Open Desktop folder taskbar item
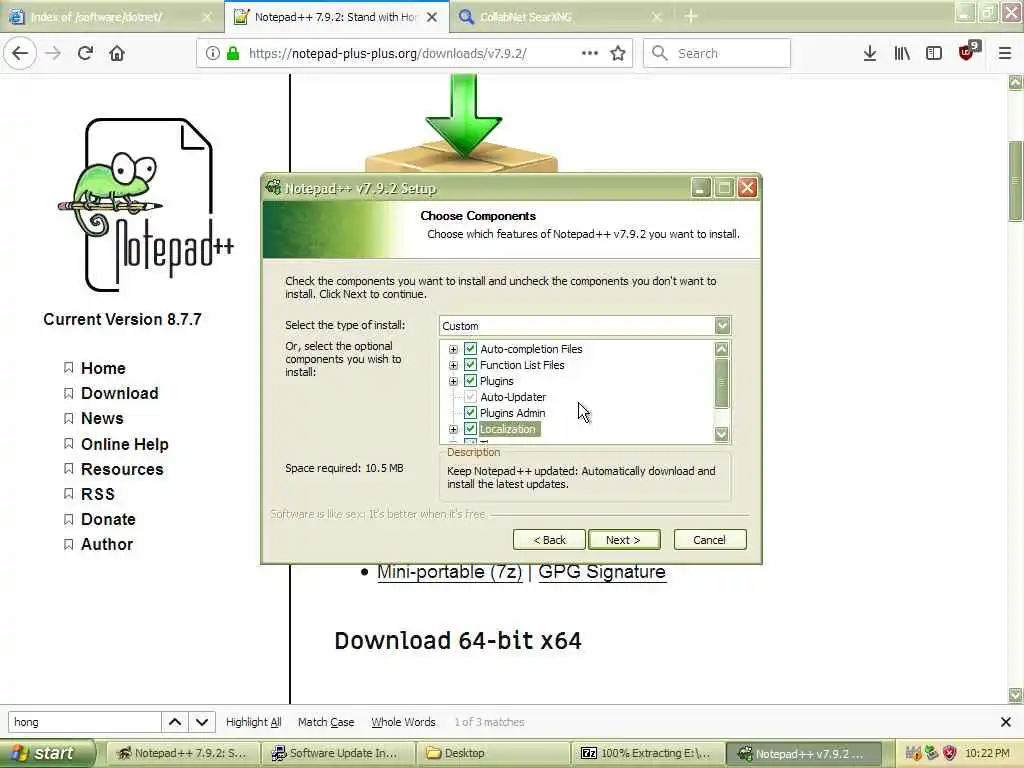1024x768 pixels. click(493, 753)
